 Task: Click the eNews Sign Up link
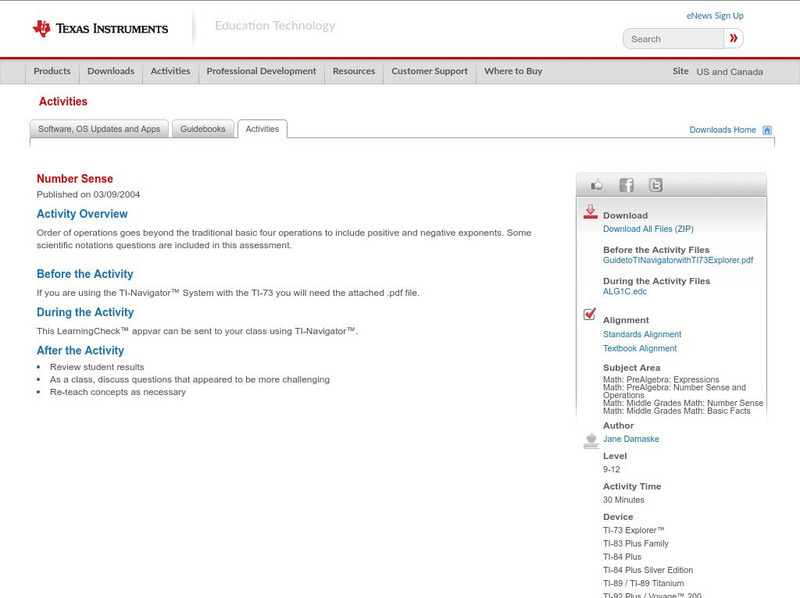tap(714, 16)
